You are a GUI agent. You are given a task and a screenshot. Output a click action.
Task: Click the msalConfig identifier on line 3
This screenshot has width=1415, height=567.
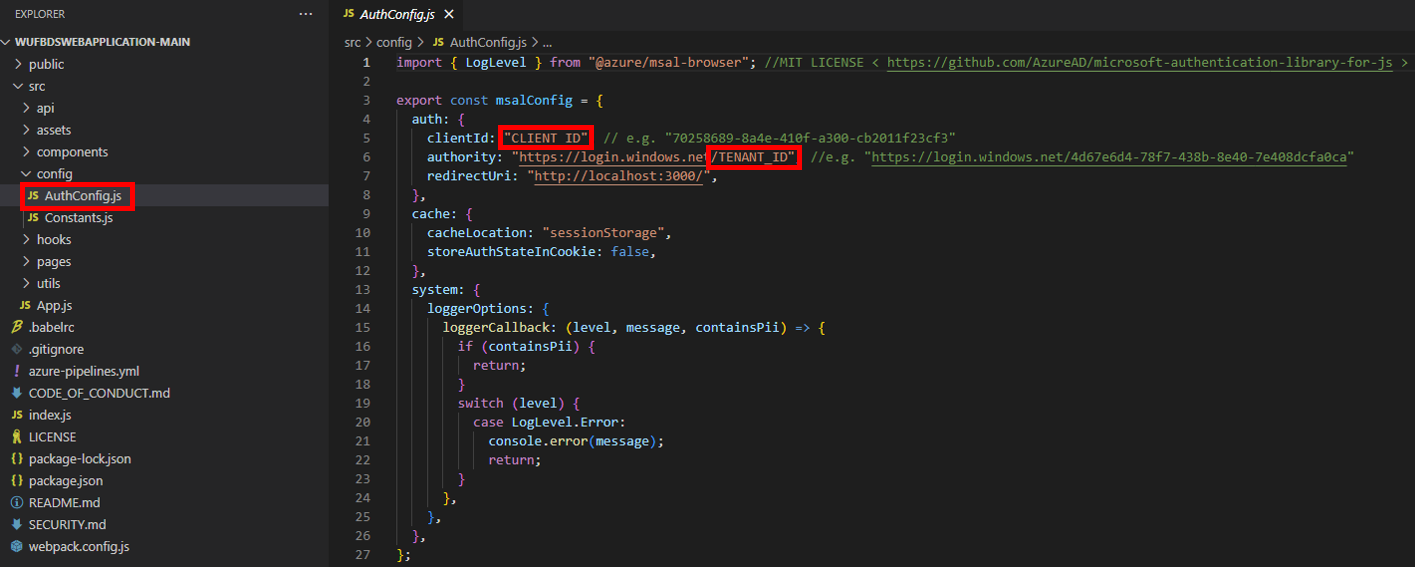point(534,100)
